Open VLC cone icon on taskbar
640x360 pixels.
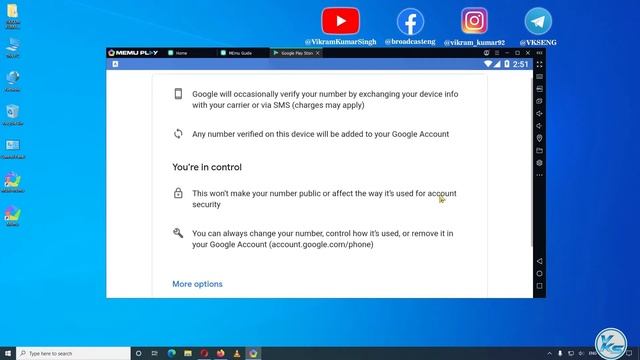tap(237, 353)
